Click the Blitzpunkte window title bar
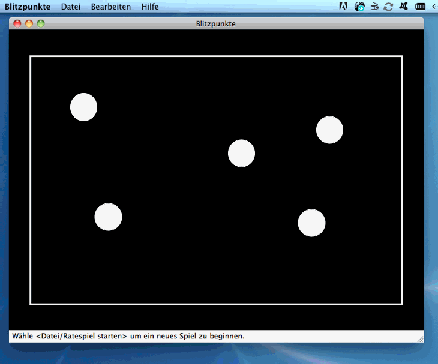This screenshot has width=438, height=364. [216, 23]
